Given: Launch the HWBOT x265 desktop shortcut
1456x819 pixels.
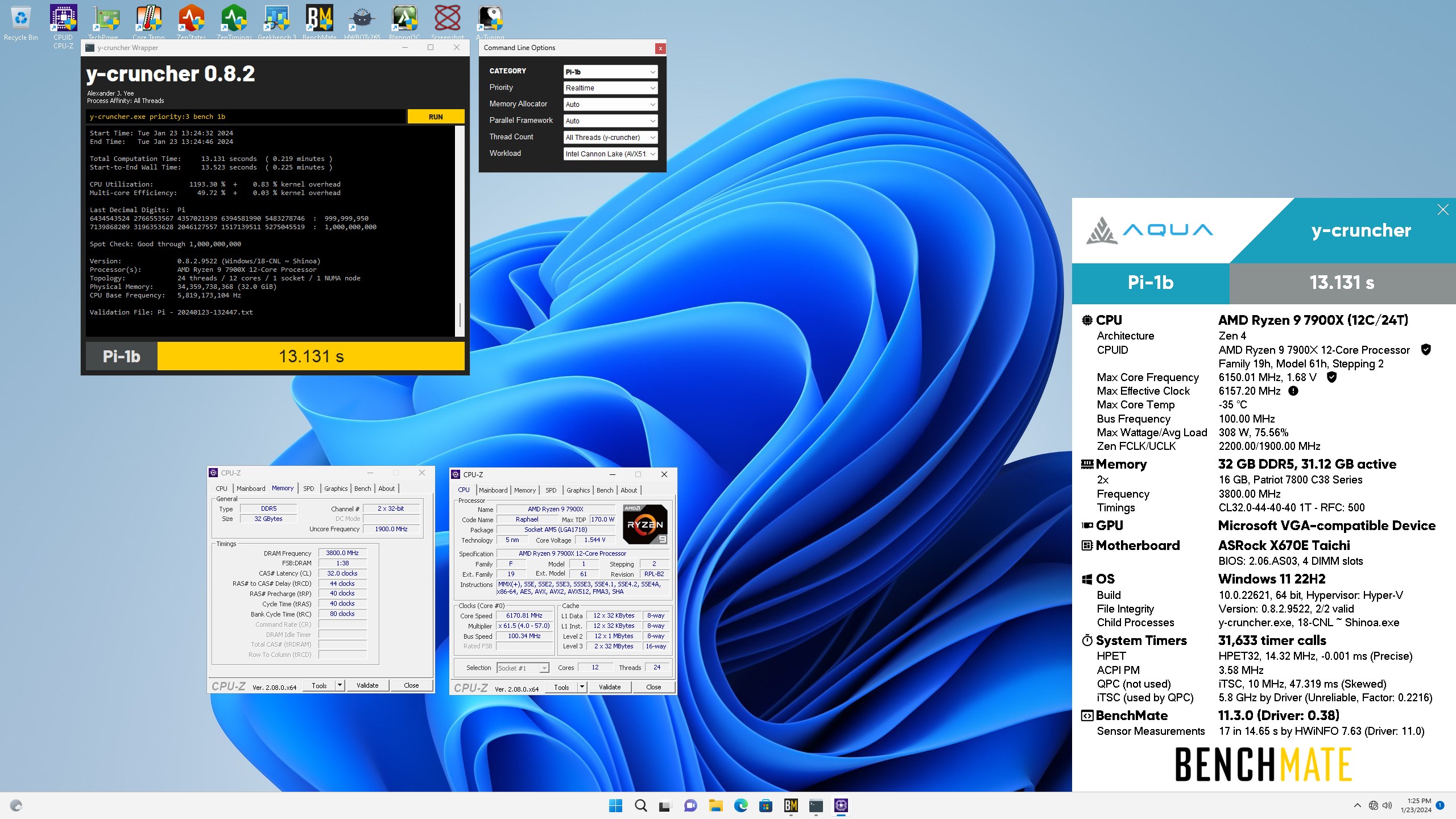Looking at the screenshot, I should [x=362, y=22].
